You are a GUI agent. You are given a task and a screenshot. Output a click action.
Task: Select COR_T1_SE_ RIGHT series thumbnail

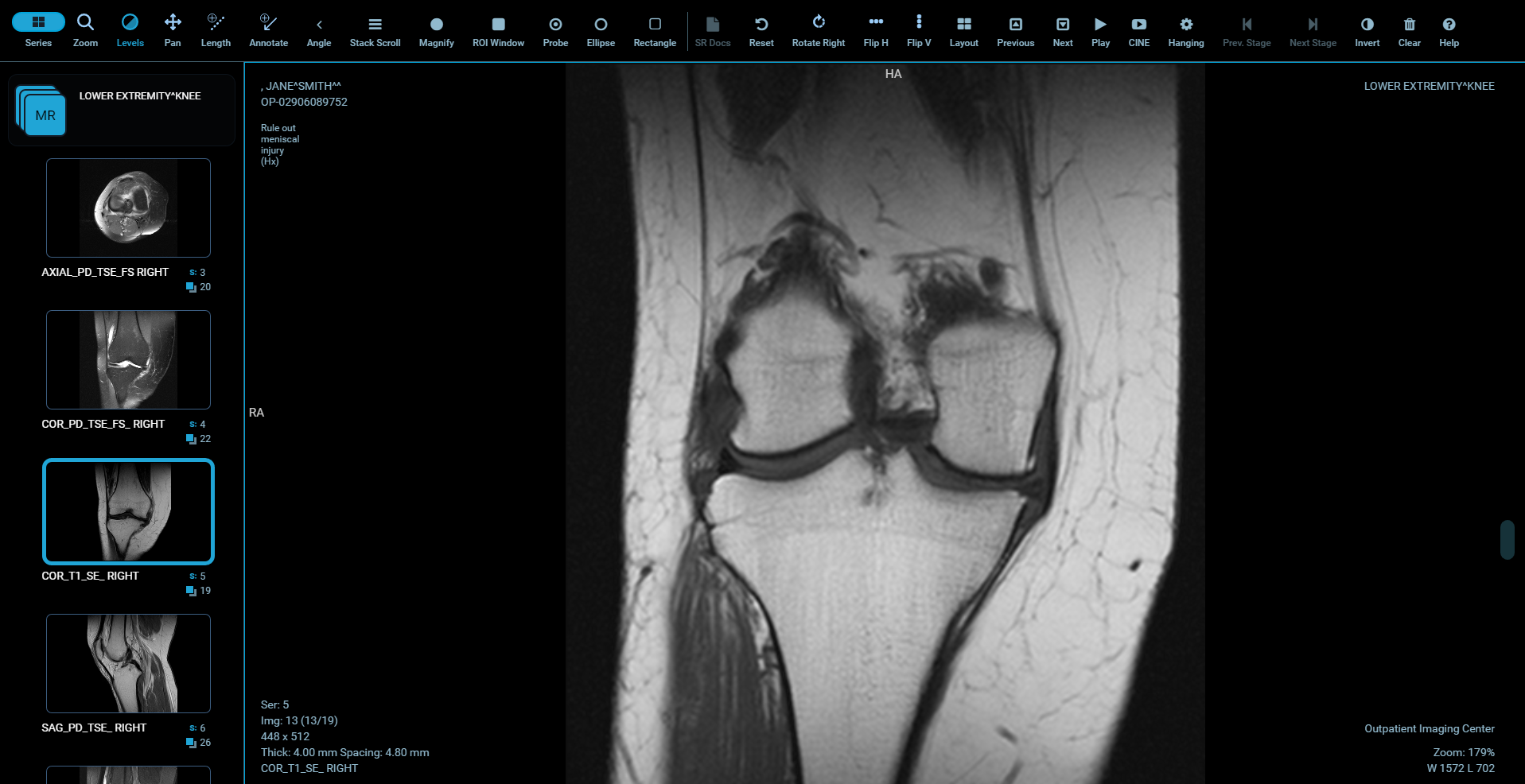coord(128,511)
